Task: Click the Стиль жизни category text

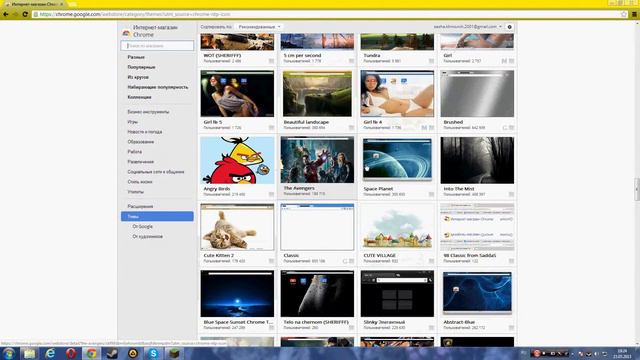Action: [140, 182]
